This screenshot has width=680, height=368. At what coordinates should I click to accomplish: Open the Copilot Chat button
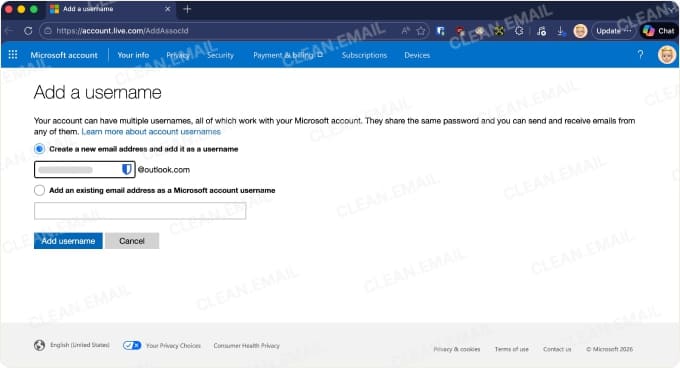(x=659, y=31)
